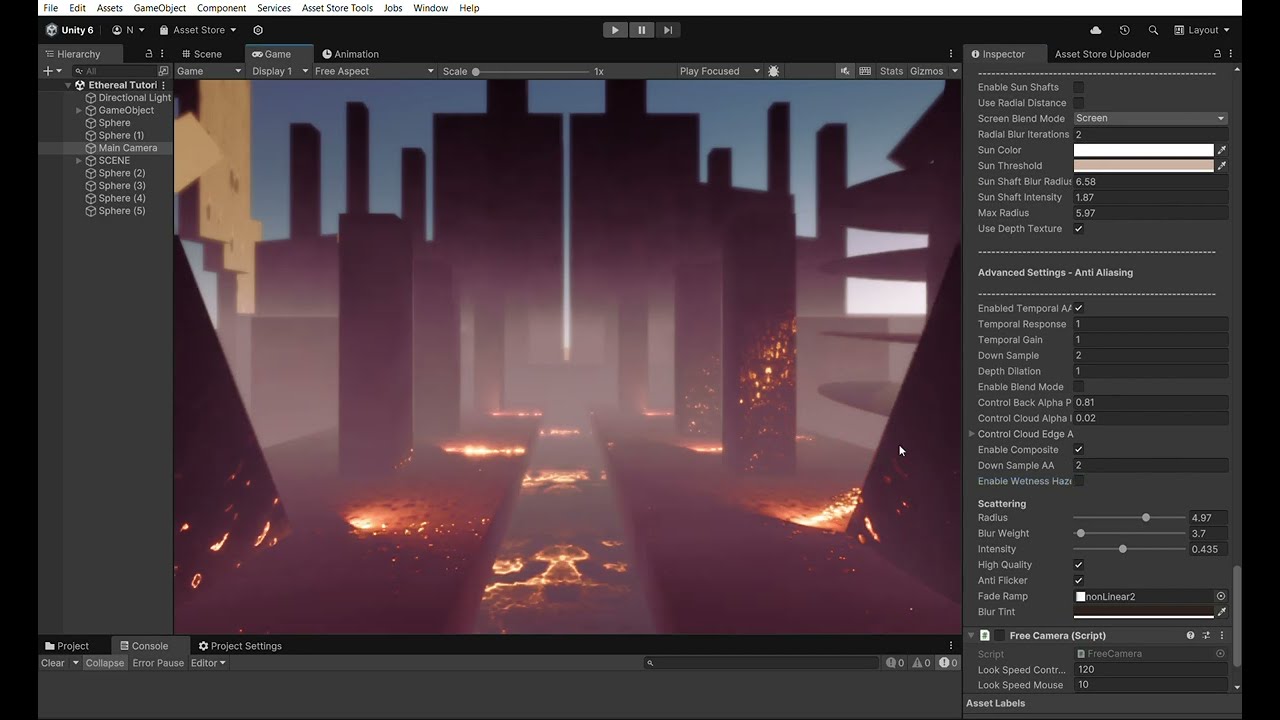This screenshot has height=720, width=1280.
Task: Switch to the Asset Store Uploader tab
Action: (1102, 54)
